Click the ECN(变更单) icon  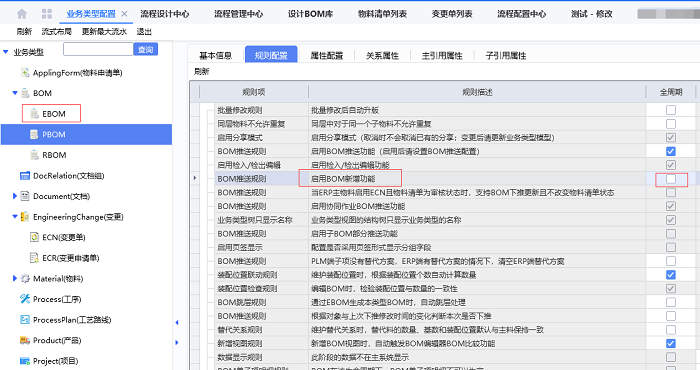coord(34,237)
